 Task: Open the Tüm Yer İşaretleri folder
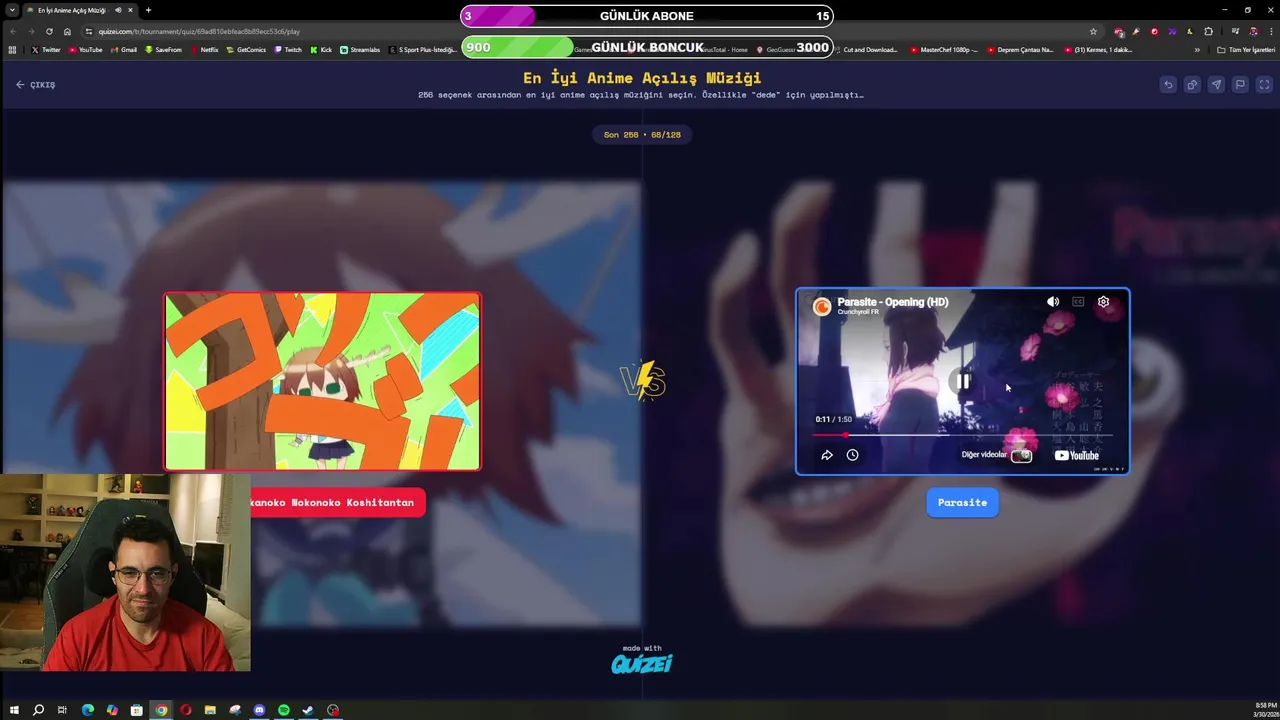[x=1245, y=49]
